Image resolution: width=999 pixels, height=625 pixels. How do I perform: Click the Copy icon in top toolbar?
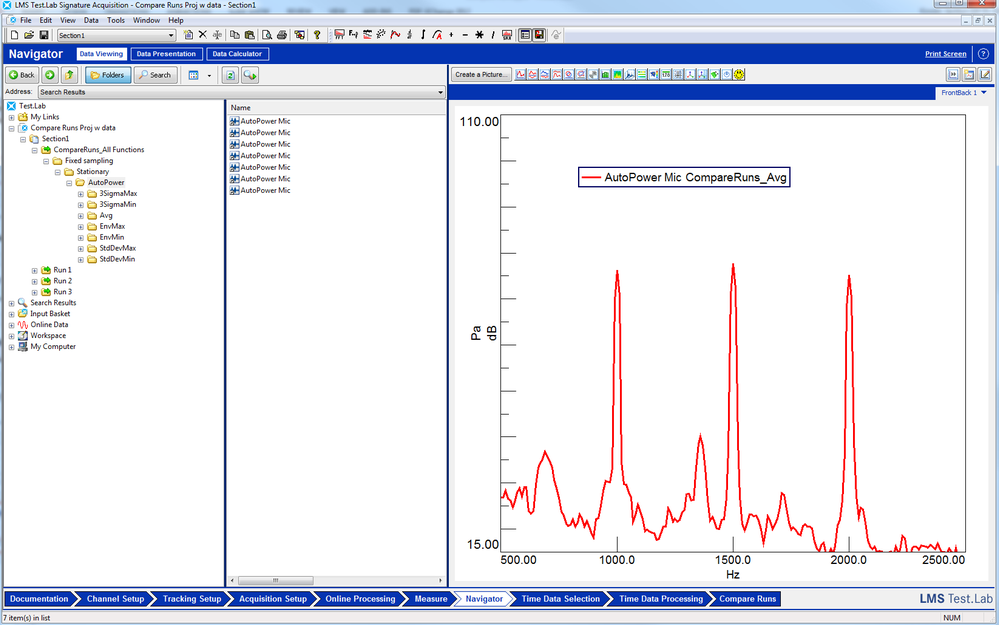(x=234, y=35)
